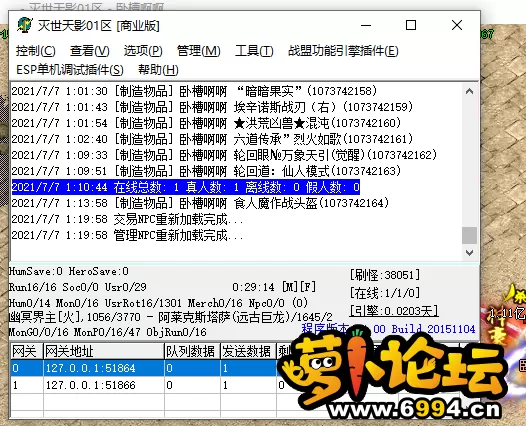The width and height of the screenshot is (526, 426).
Task: Select log line with 暗暗果实
Action: [194, 91]
